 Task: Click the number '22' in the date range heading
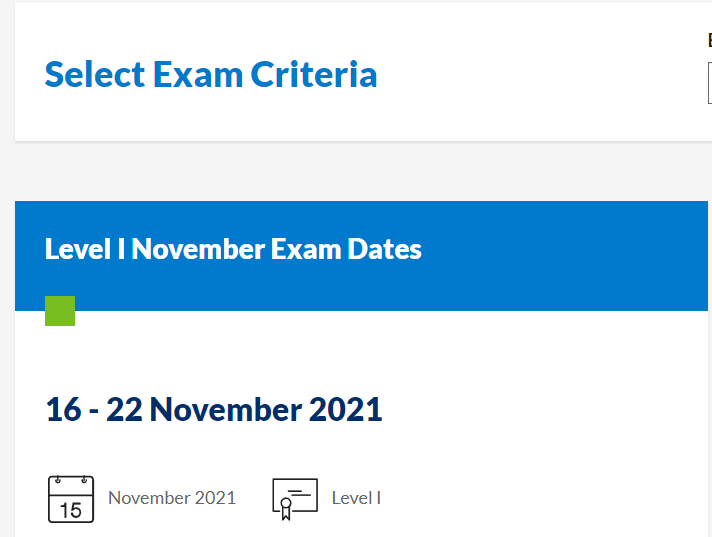[124, 410]
